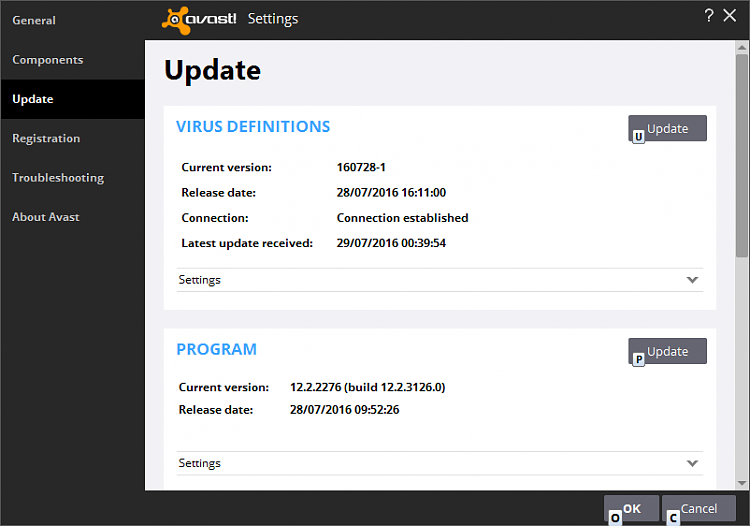Screen dimensions: 750x526
Task: Open the help question mark icon
Action: 709,16
